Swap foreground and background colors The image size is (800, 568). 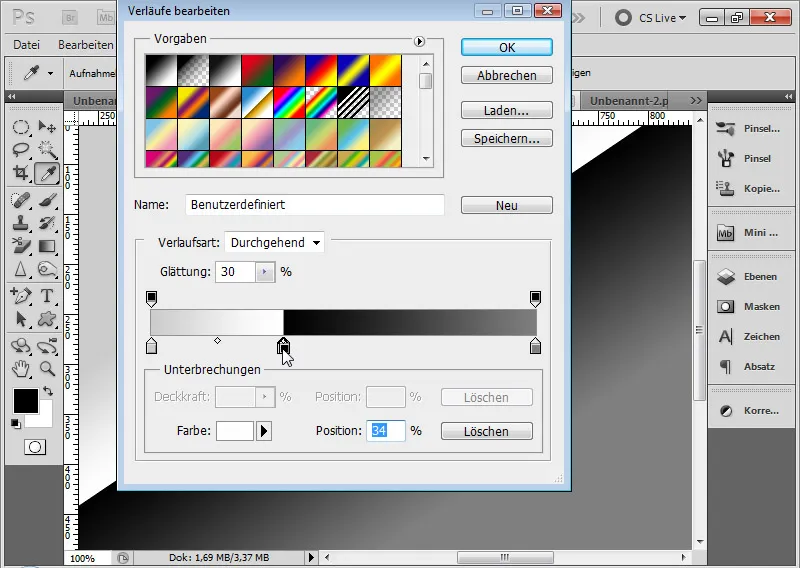48,391
